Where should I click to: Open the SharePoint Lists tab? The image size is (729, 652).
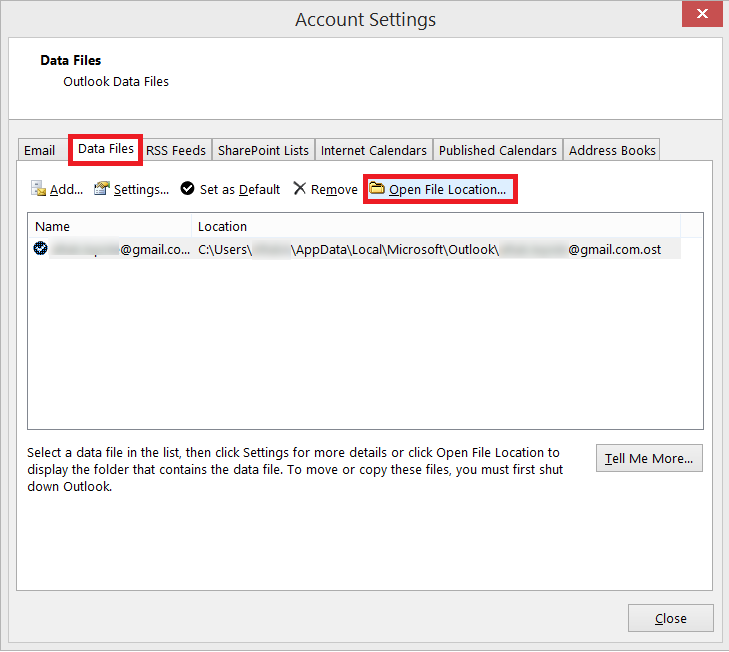coord(263,150)
